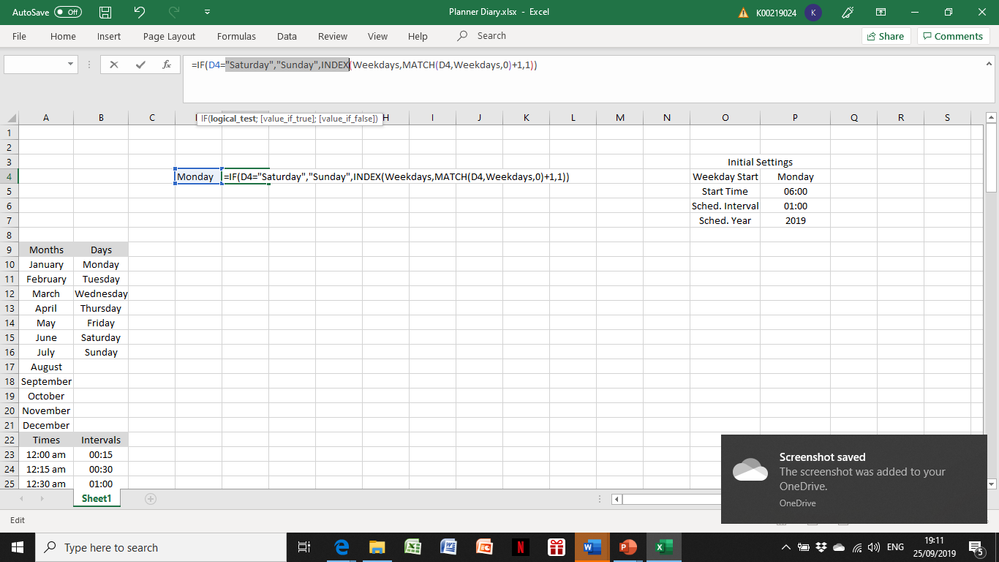
Task: Add a new sheet with plus icon
Action: [x=150, y=499]
